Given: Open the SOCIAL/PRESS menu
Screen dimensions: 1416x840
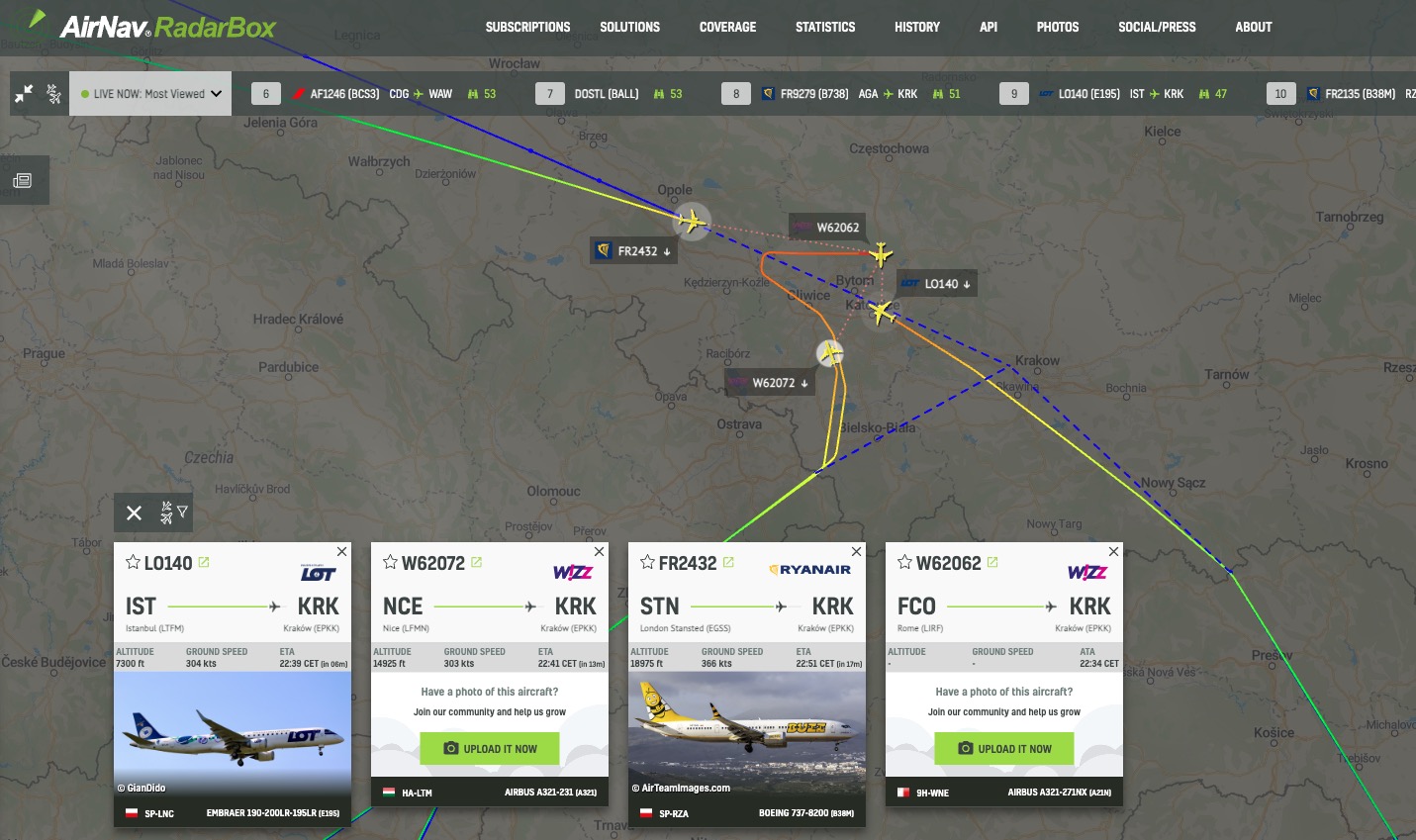Looking at the screenshot, I should coord(1157,27).
